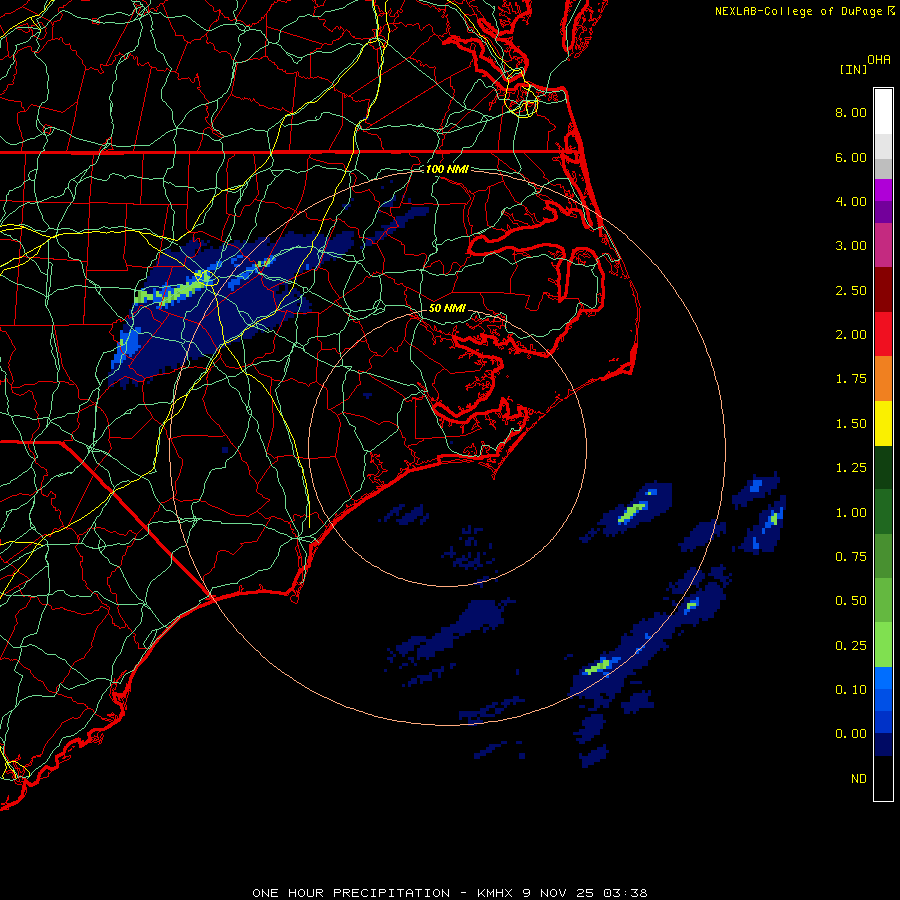Click the darkest green 1.25 legend swatch

click(883, 467)
